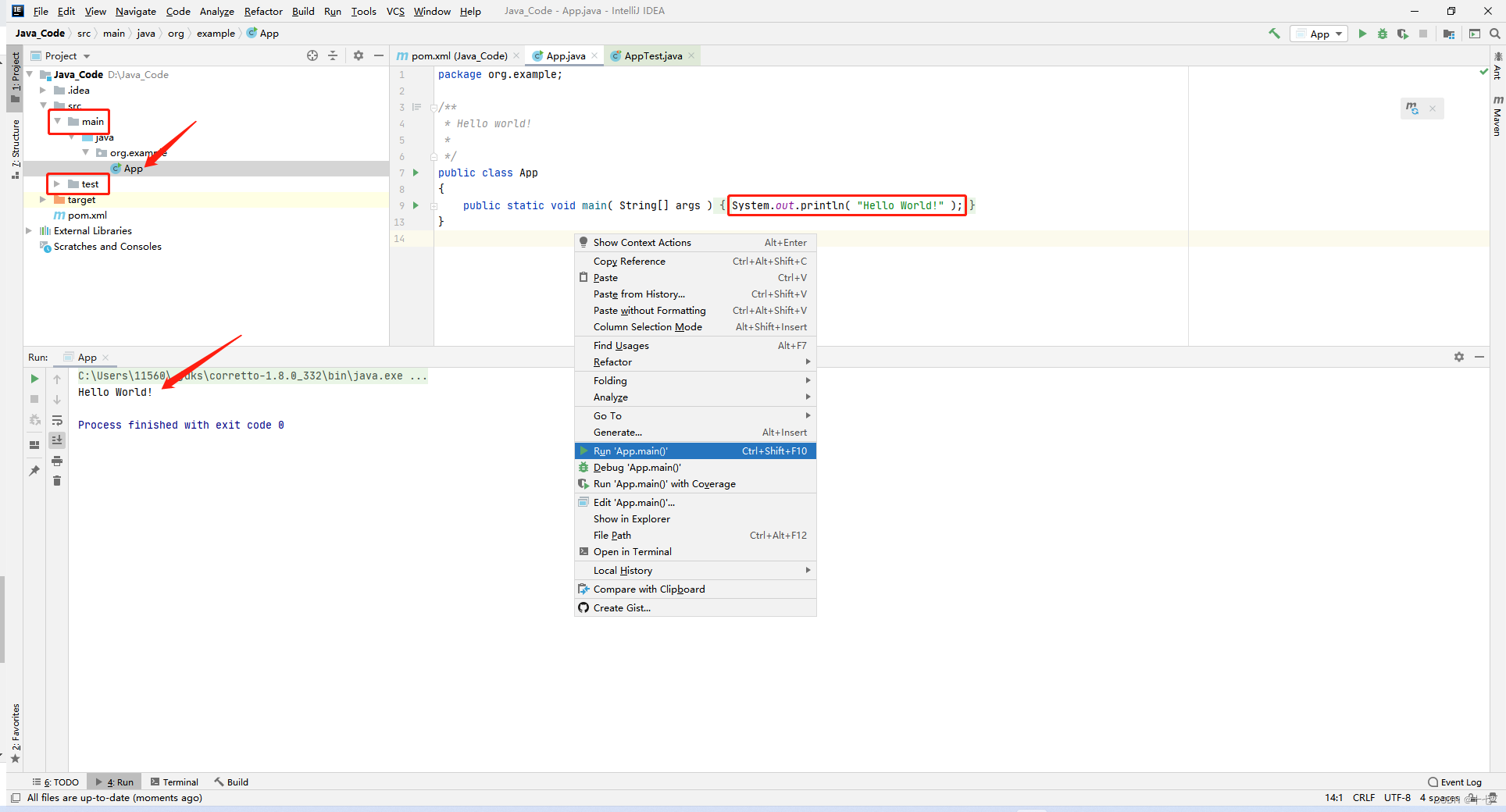This screenshot has width=1506, height=812.
Task: Click the locate-file target icon in Project panel
Action: pyautogui.click(x=312, y=55)
